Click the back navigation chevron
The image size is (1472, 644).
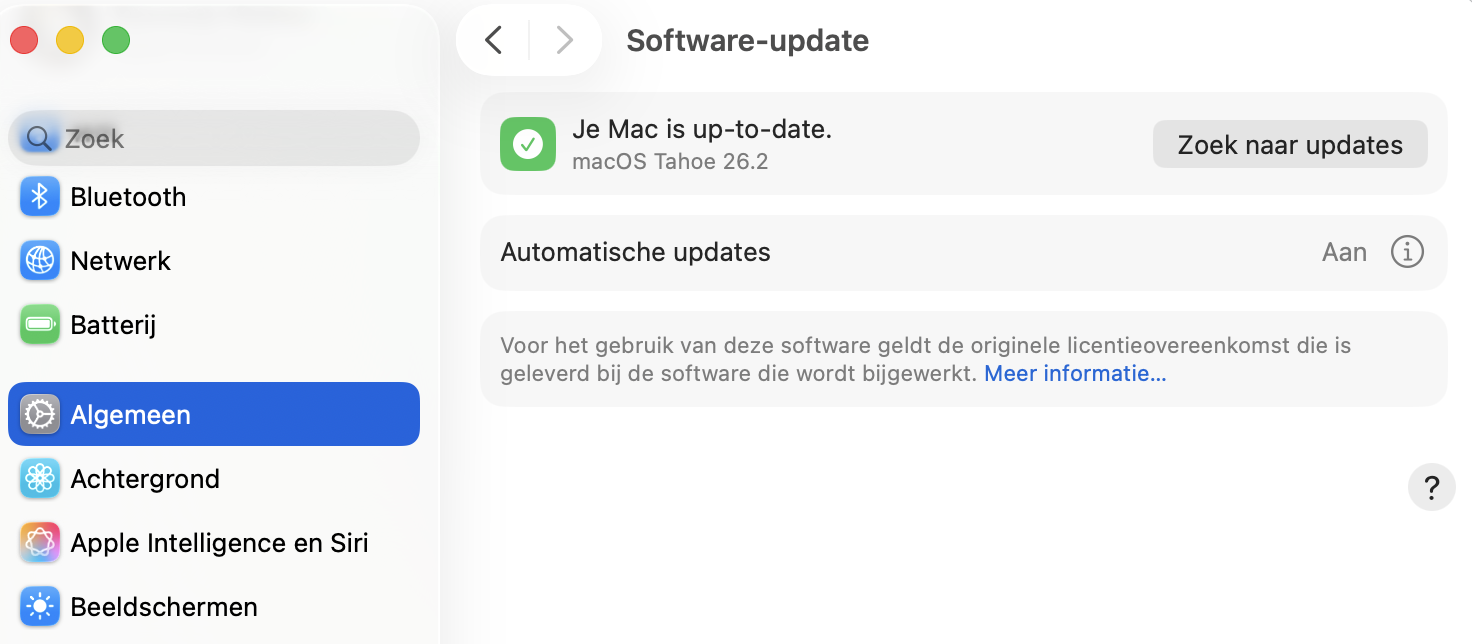(x=492, y=40)
